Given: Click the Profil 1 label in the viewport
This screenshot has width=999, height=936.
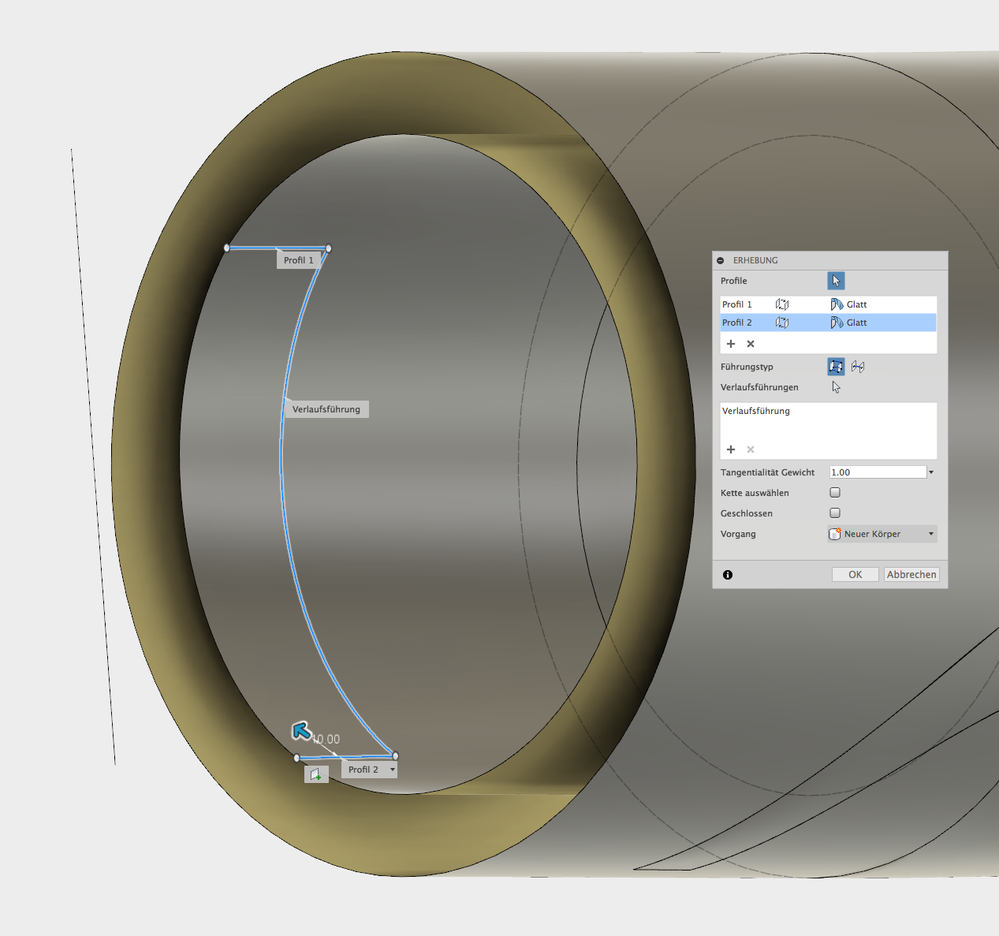Looking at the screenshot, I should [298, 260].
